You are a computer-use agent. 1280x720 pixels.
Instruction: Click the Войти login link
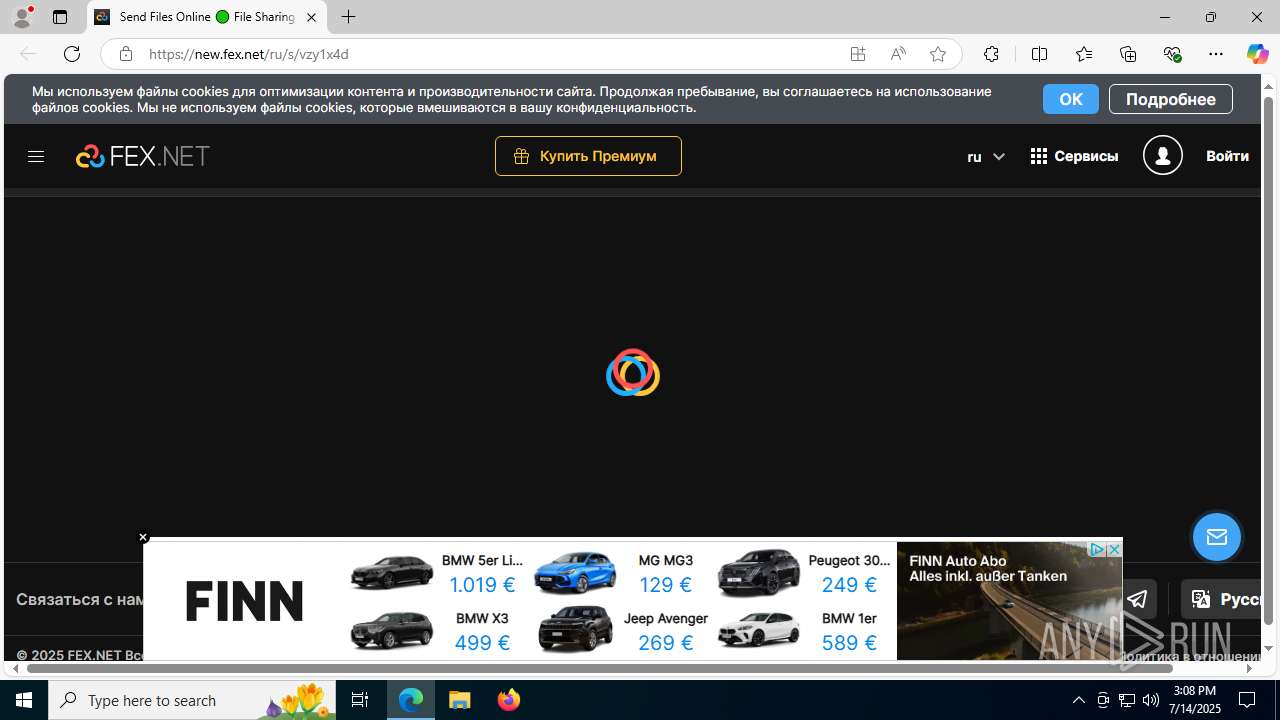point(1227,156)
